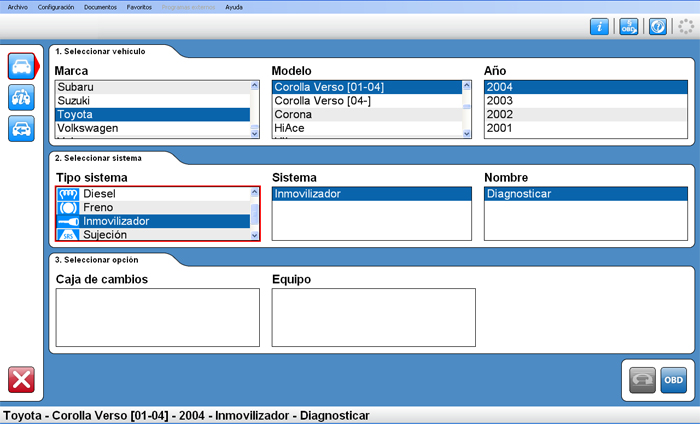The image size is (700, 424).
Task: Select Subaru in the Marca list
Action: (152, 87)
